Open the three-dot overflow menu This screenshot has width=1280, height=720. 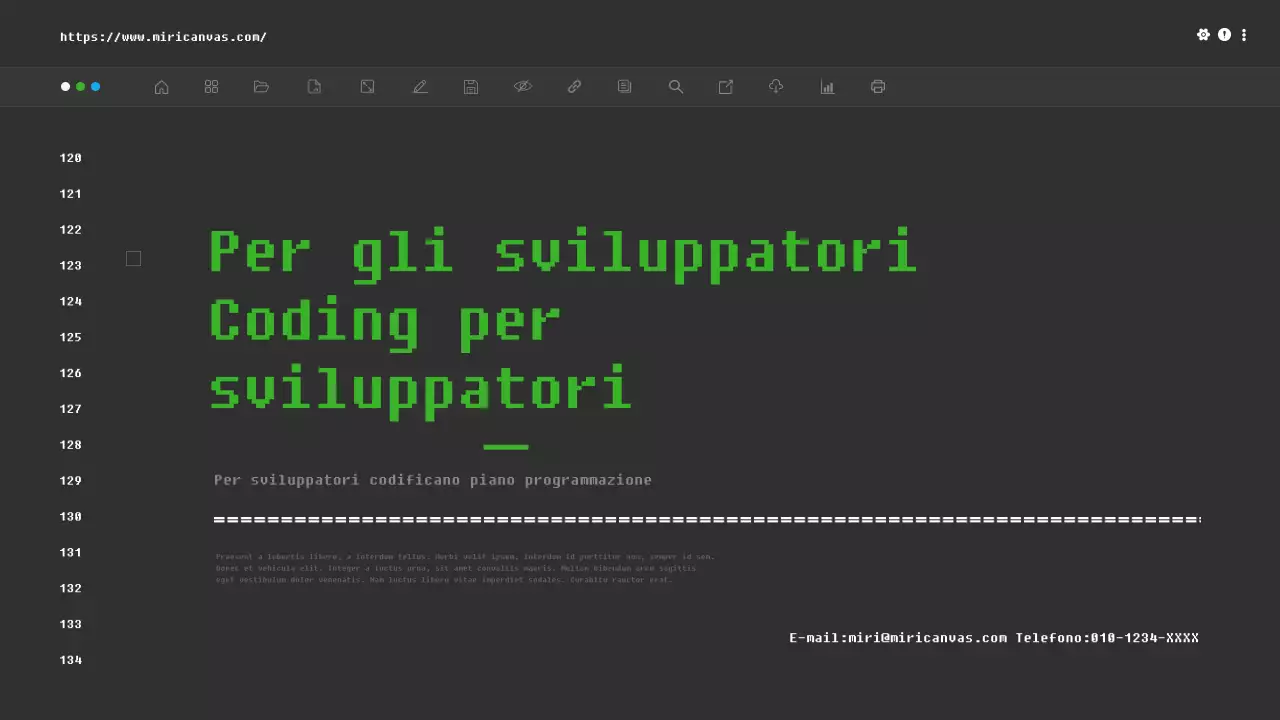click(1244, 34)
